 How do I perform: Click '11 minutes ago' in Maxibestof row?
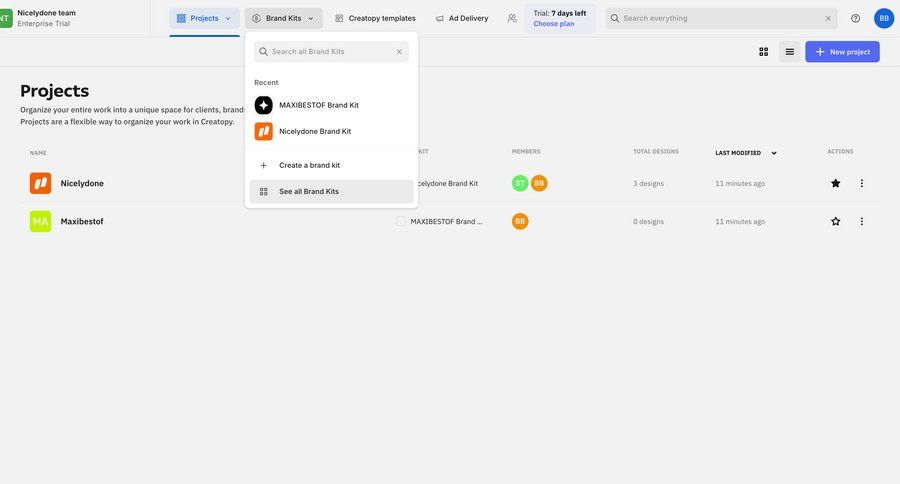[x=740, y=222]
